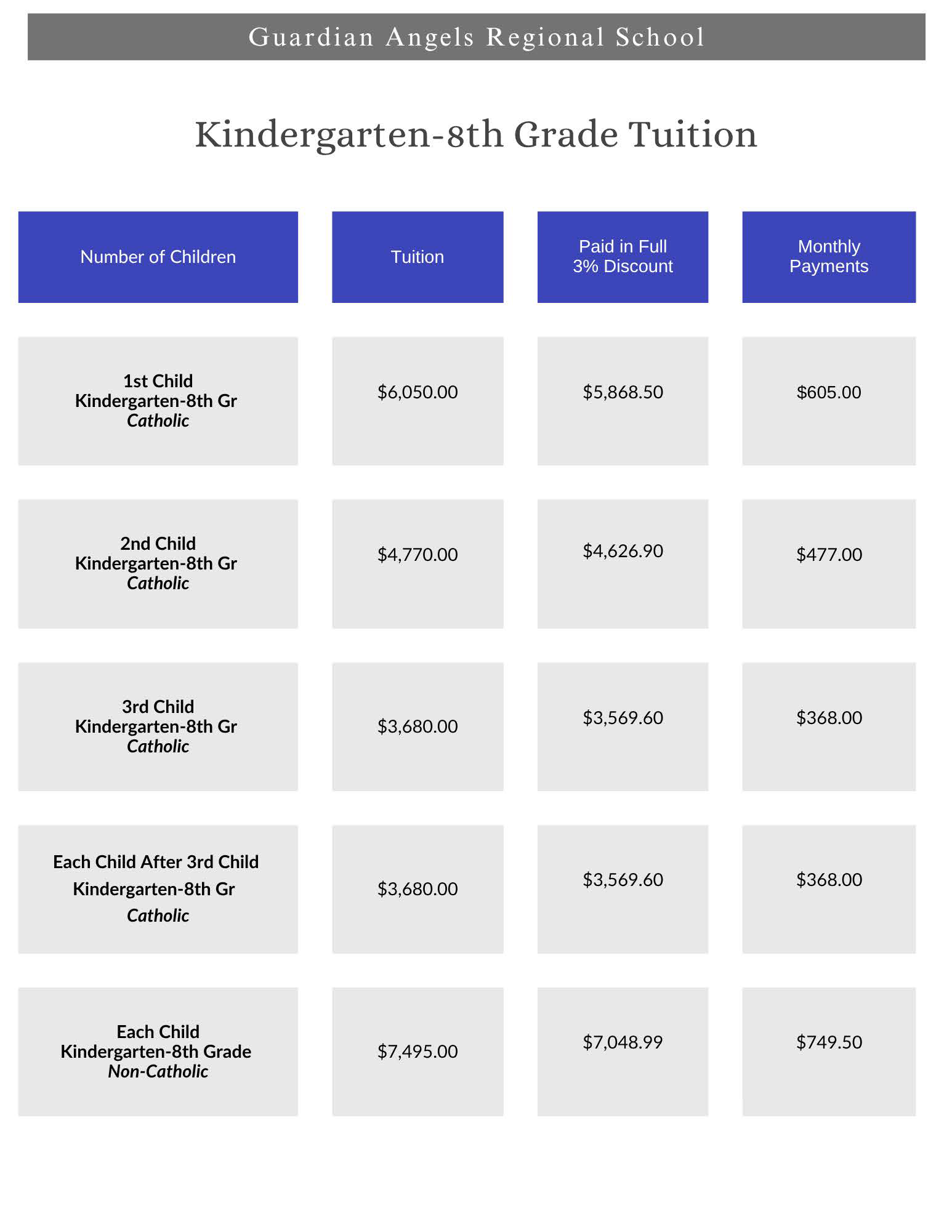This screenshot has width=952, height=1232.
Task: Select the Number of Children column header
Action: click(158, 257)
